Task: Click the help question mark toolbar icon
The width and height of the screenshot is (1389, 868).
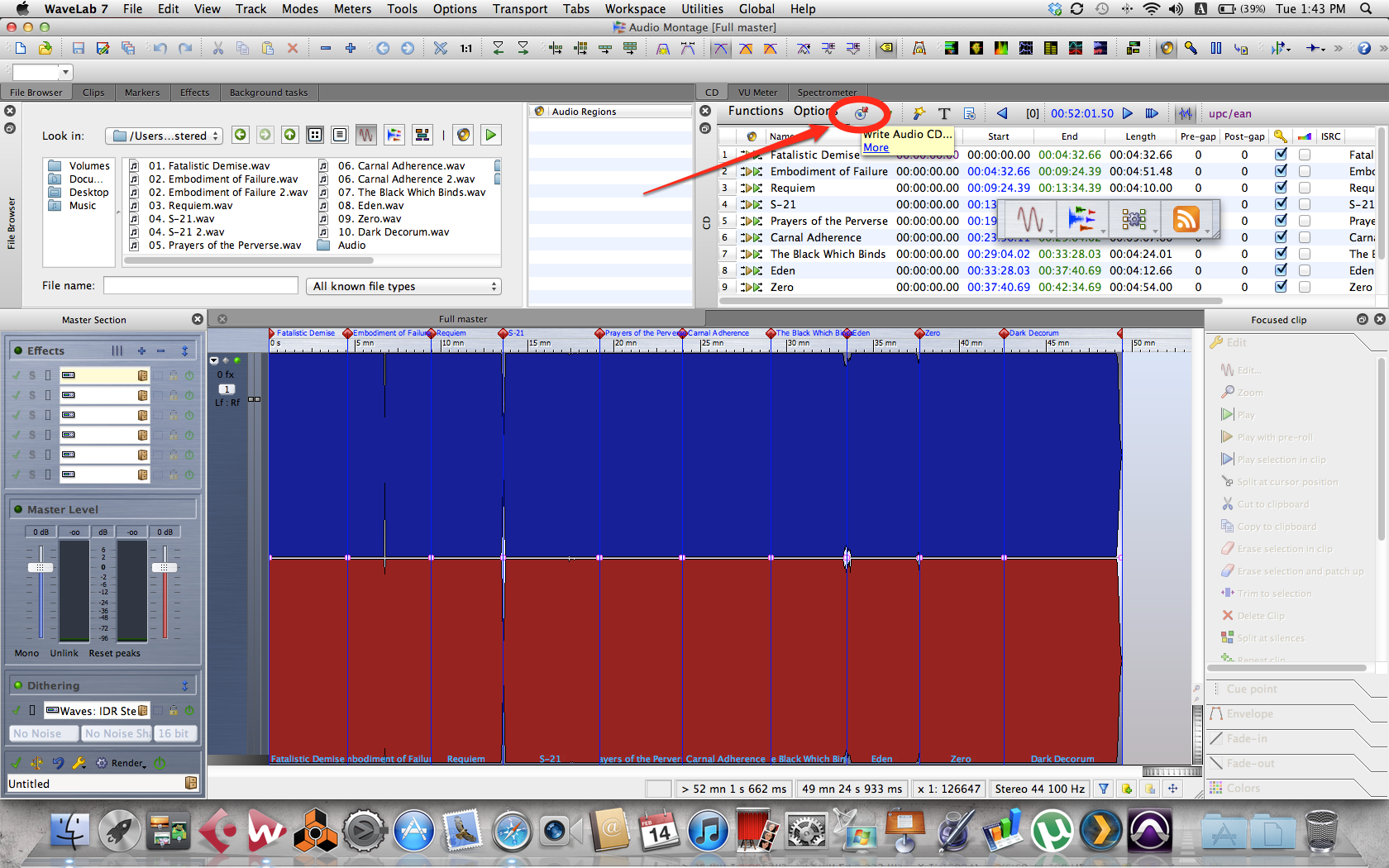Action: (1364, 49)
